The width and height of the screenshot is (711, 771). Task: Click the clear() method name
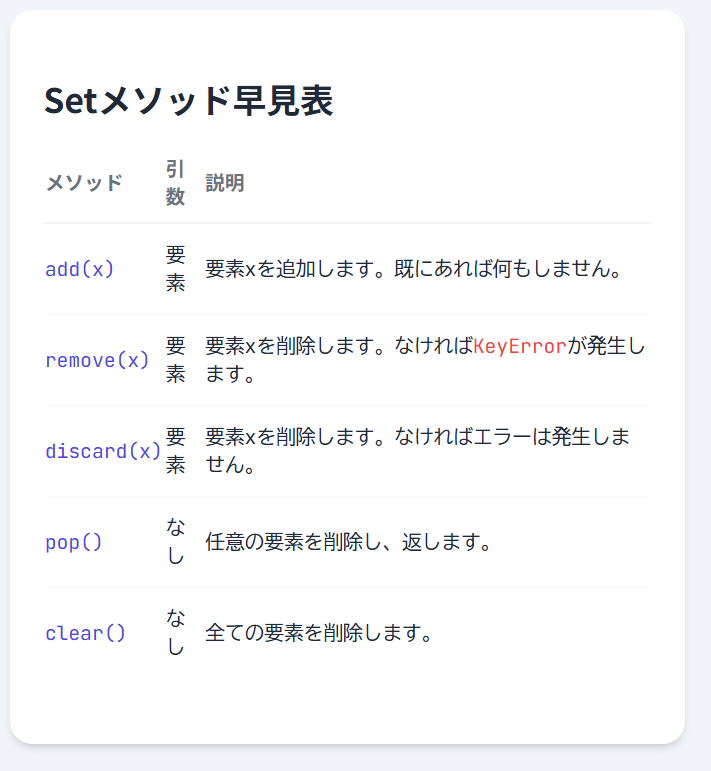(x=86, y=633)
